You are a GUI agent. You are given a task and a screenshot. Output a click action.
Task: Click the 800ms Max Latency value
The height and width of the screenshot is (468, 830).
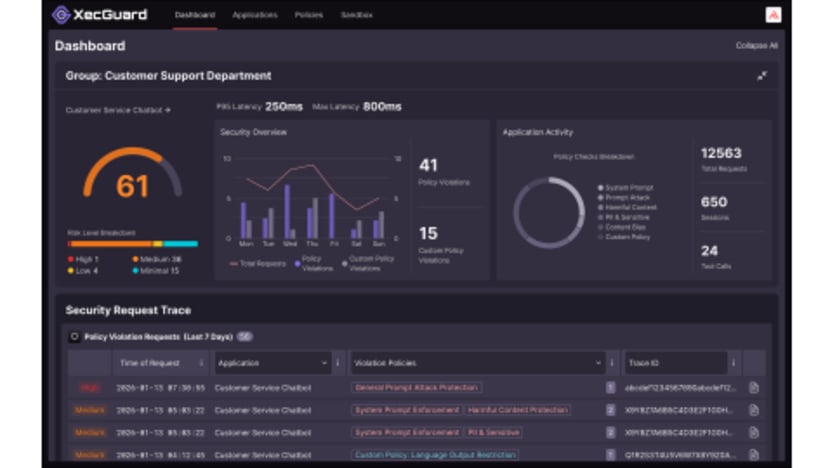[x=382, y=107]
